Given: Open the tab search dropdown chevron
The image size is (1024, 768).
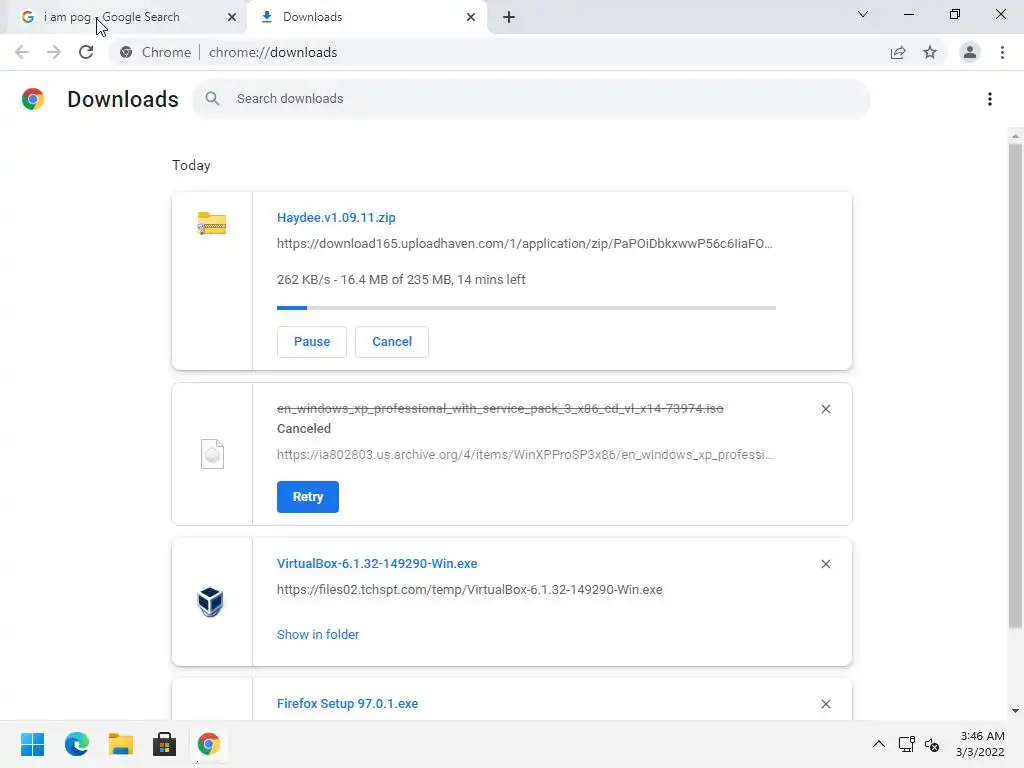Looking at the screenshot, I should coord(863,15).
